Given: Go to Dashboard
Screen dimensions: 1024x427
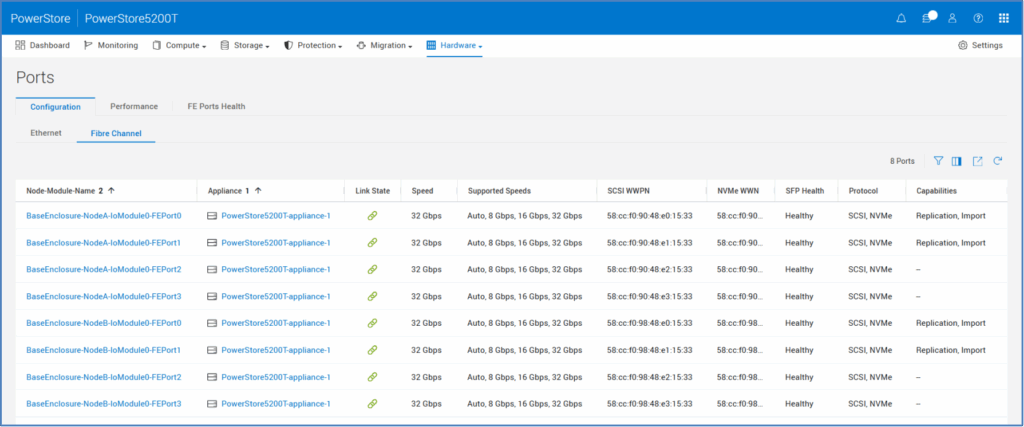Looking at the screenshot, I should (42, 46).
